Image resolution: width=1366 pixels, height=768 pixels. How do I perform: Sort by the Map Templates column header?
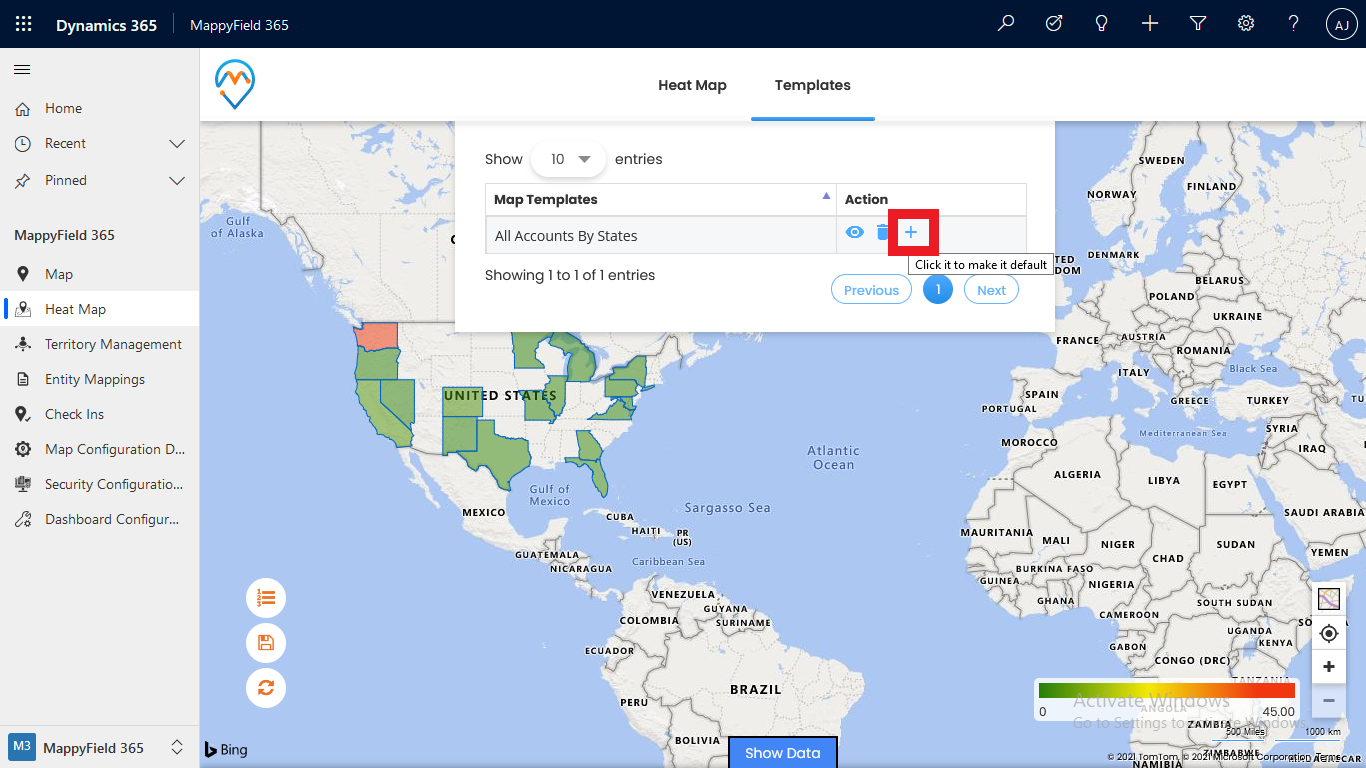(660, 199)
